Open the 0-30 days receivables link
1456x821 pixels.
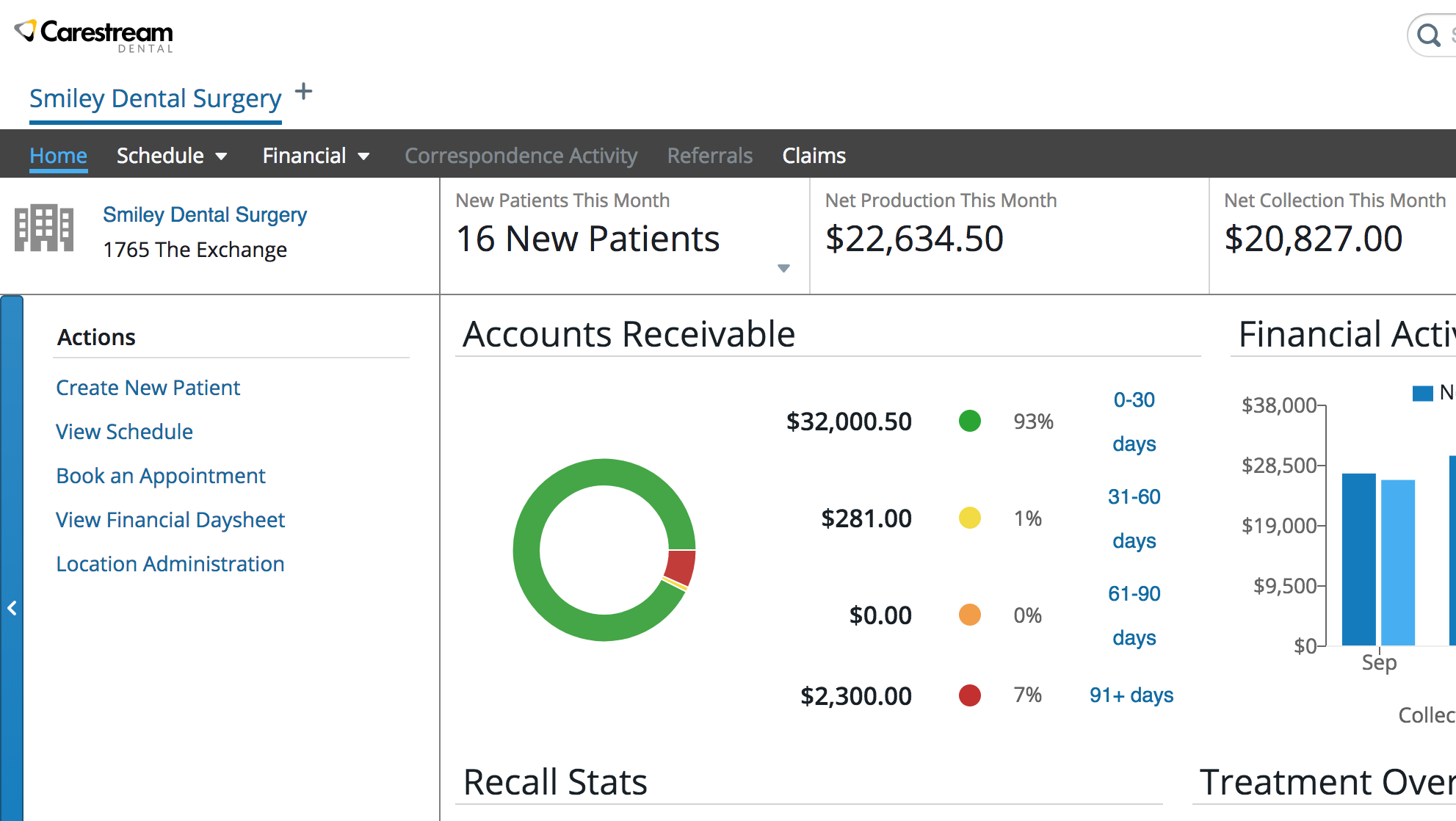point(1134,422)
